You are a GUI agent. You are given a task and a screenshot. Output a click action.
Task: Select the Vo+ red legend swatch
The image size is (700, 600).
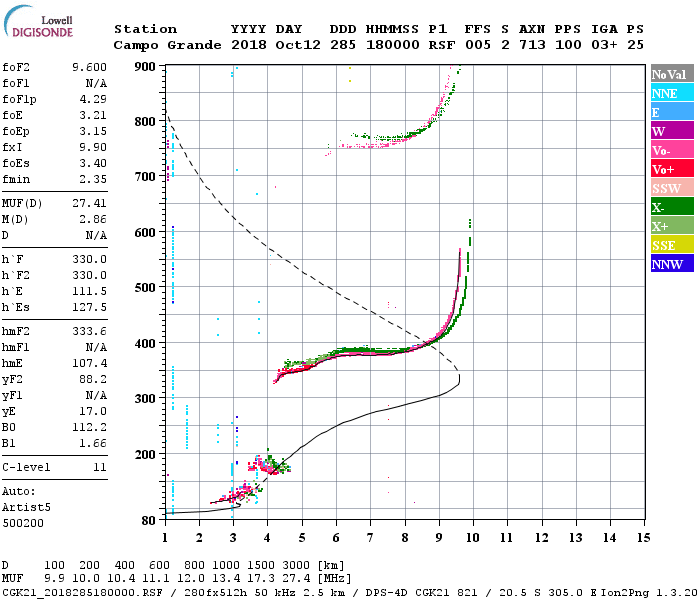pos(672,169)
